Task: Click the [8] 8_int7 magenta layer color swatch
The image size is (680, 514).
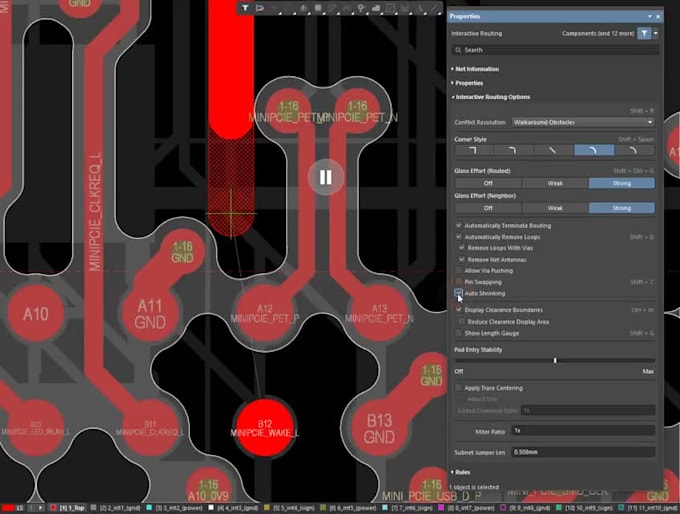Action: [x=441, y=507]
